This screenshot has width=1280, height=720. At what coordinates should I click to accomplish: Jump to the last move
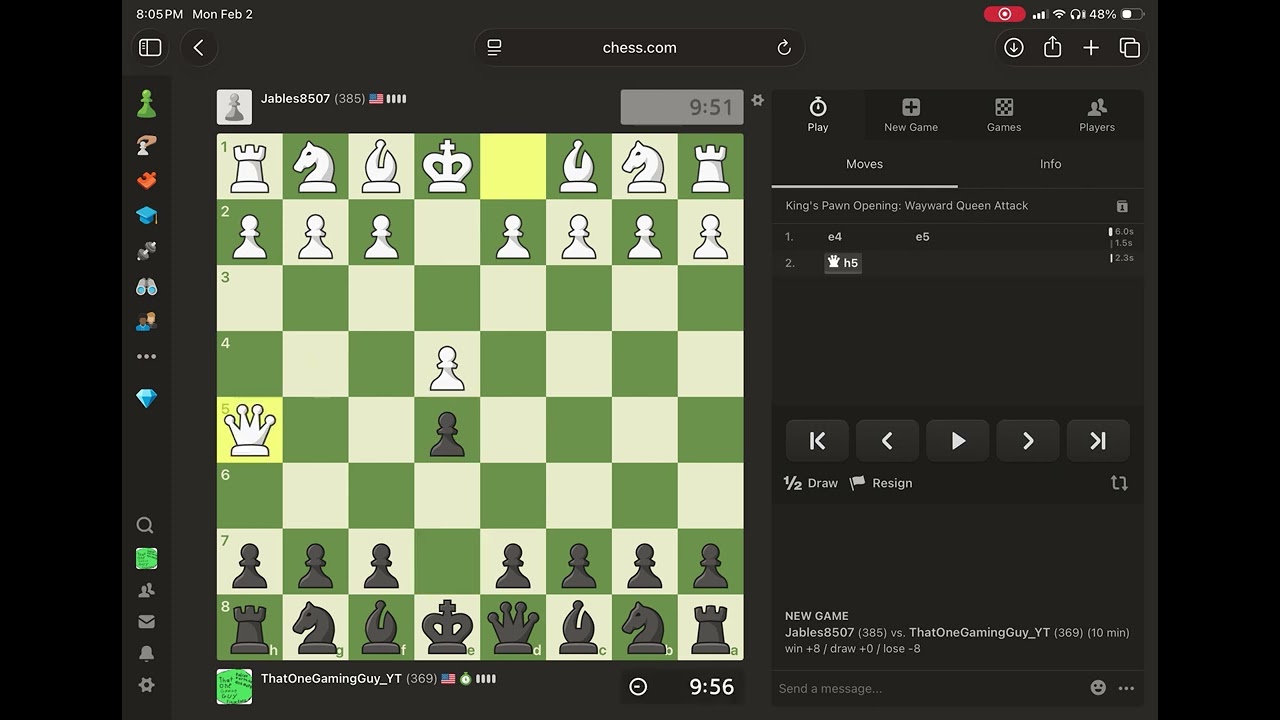(x=1098, y=441)
